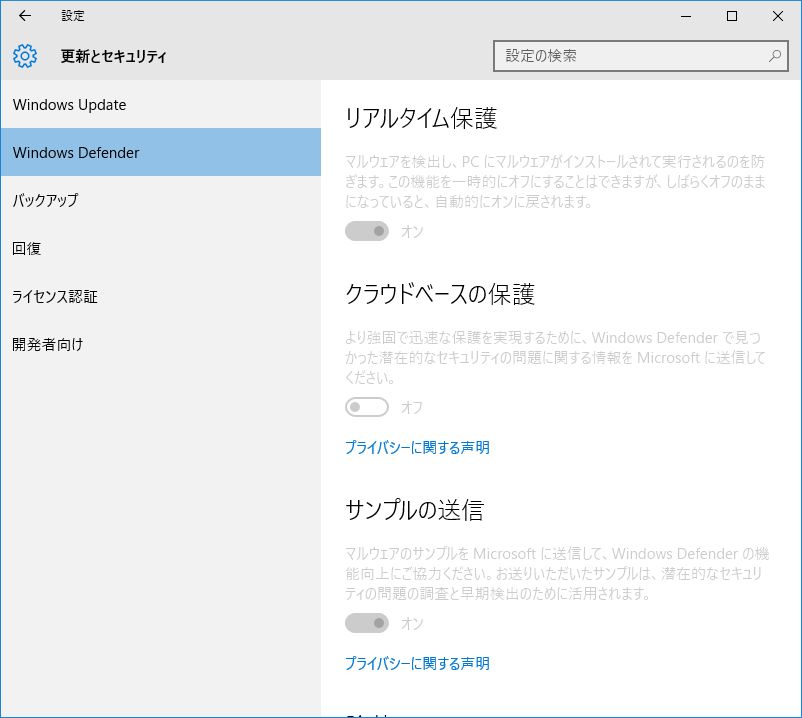Close the Settings window
802x718 pixels.
click(778, 16)
